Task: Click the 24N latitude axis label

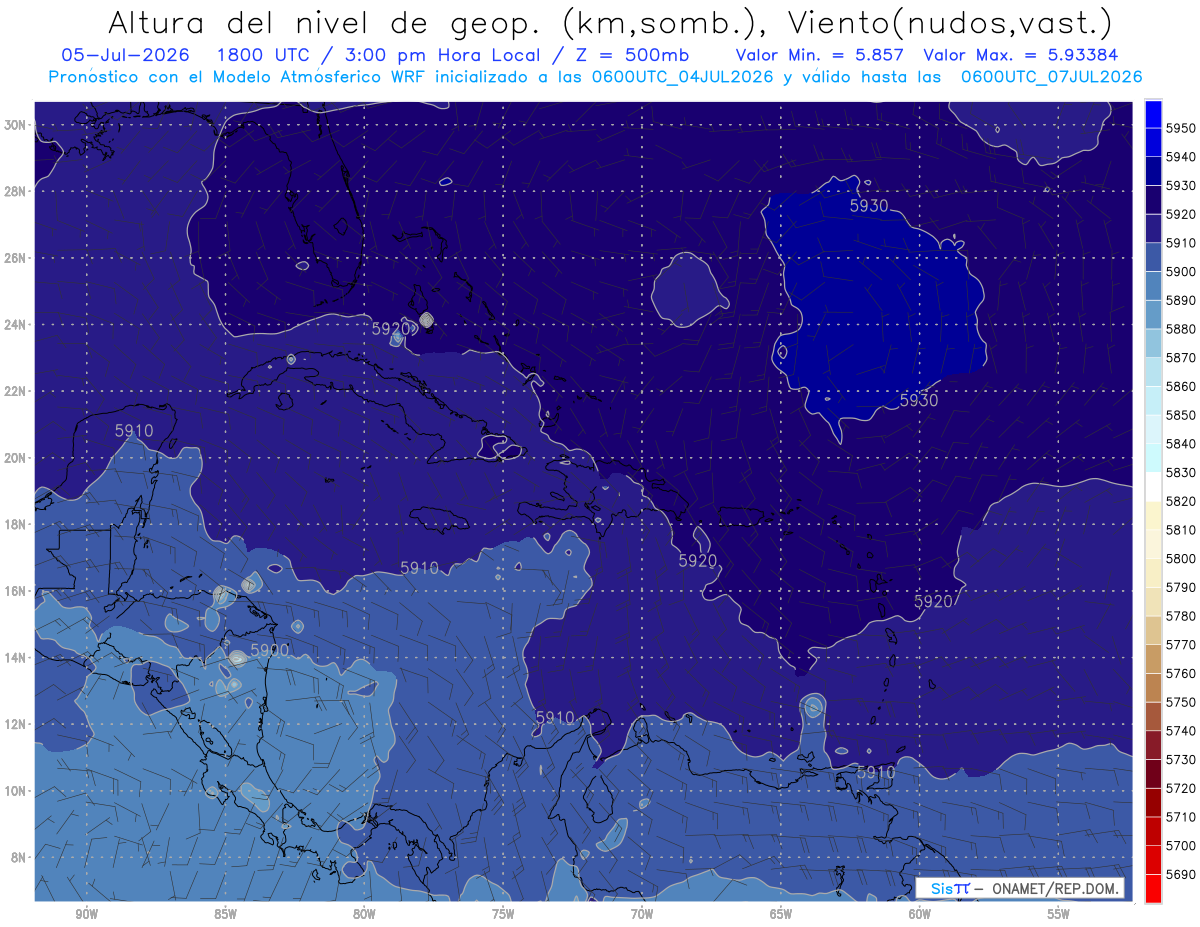Action: coord(15,325)
